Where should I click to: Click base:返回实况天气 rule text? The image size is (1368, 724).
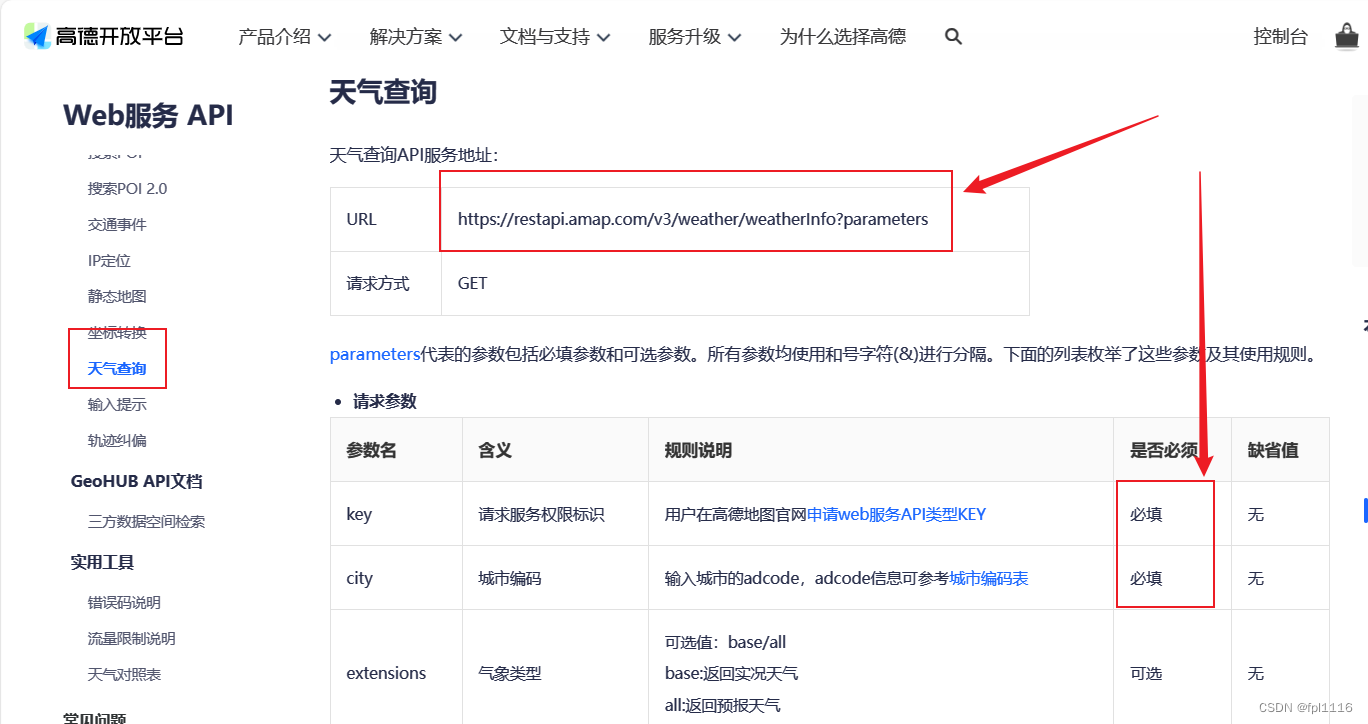pos(731,673)
